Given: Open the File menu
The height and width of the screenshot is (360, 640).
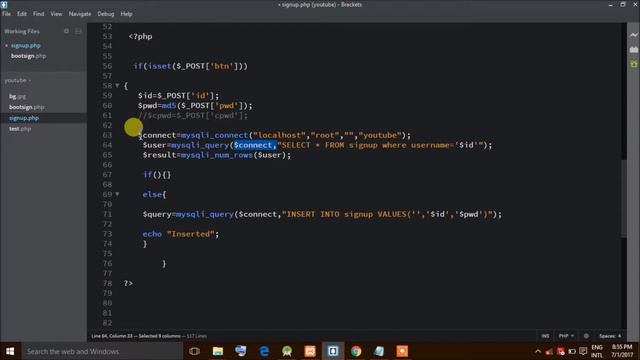Looking at the screenshot, I should 7,14.
